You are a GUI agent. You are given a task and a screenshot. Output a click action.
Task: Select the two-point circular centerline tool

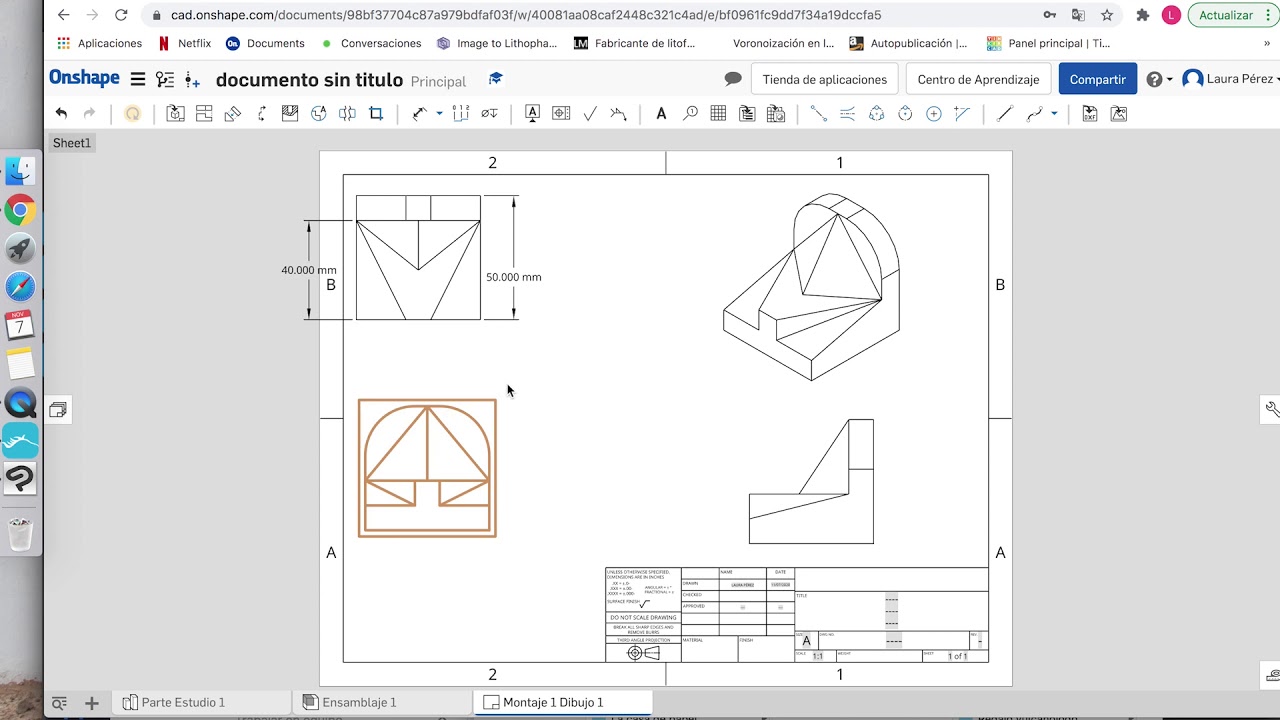coord(905,114)
